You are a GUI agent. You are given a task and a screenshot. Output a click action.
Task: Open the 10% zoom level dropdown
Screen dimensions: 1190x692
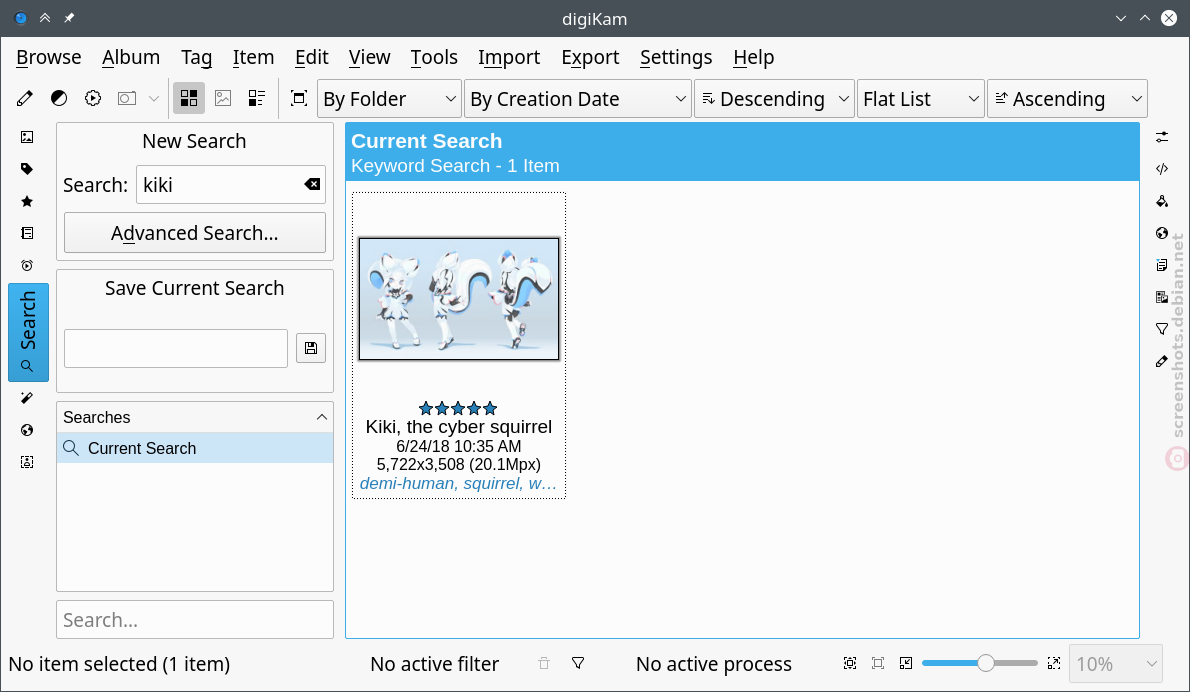[1116, 664]
